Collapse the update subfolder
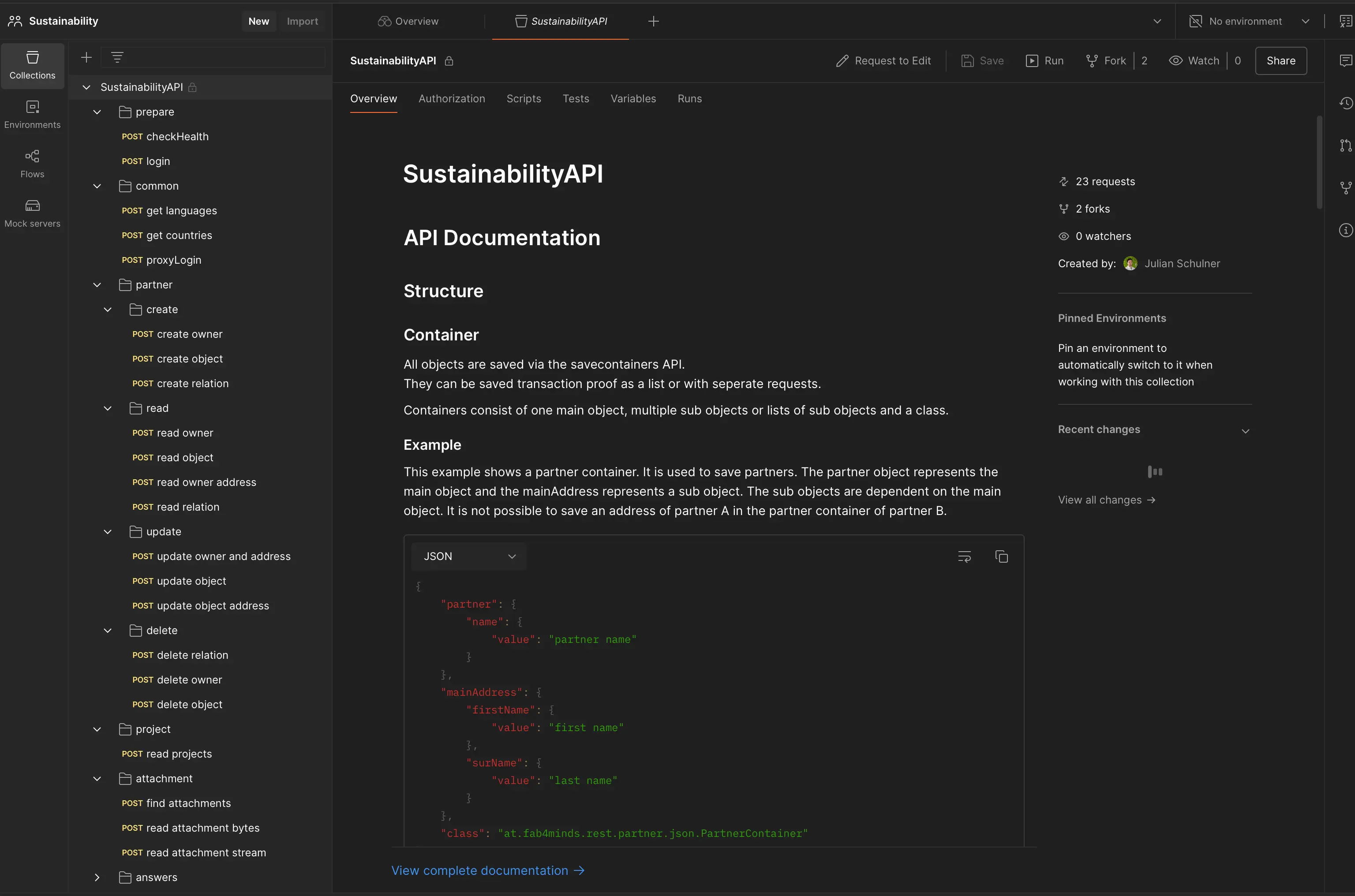Image resolution: width=1355 pixels, height=896 pixels. coord(108,532)
